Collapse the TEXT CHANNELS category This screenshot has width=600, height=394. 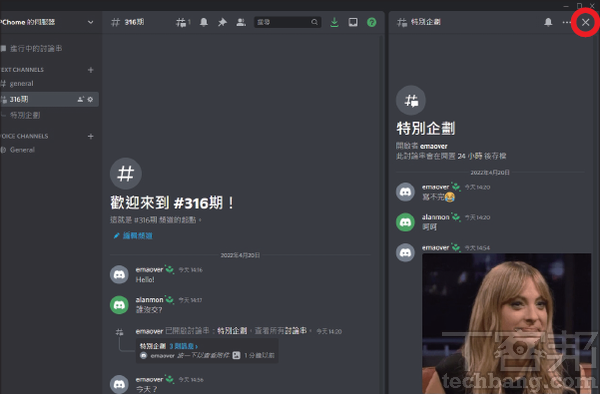[22, 70]
